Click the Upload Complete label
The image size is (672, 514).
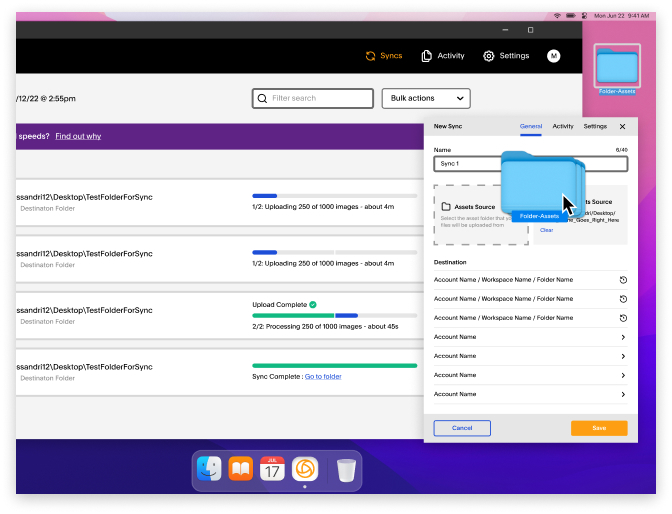pyautogui.click(x=279, y=305)
